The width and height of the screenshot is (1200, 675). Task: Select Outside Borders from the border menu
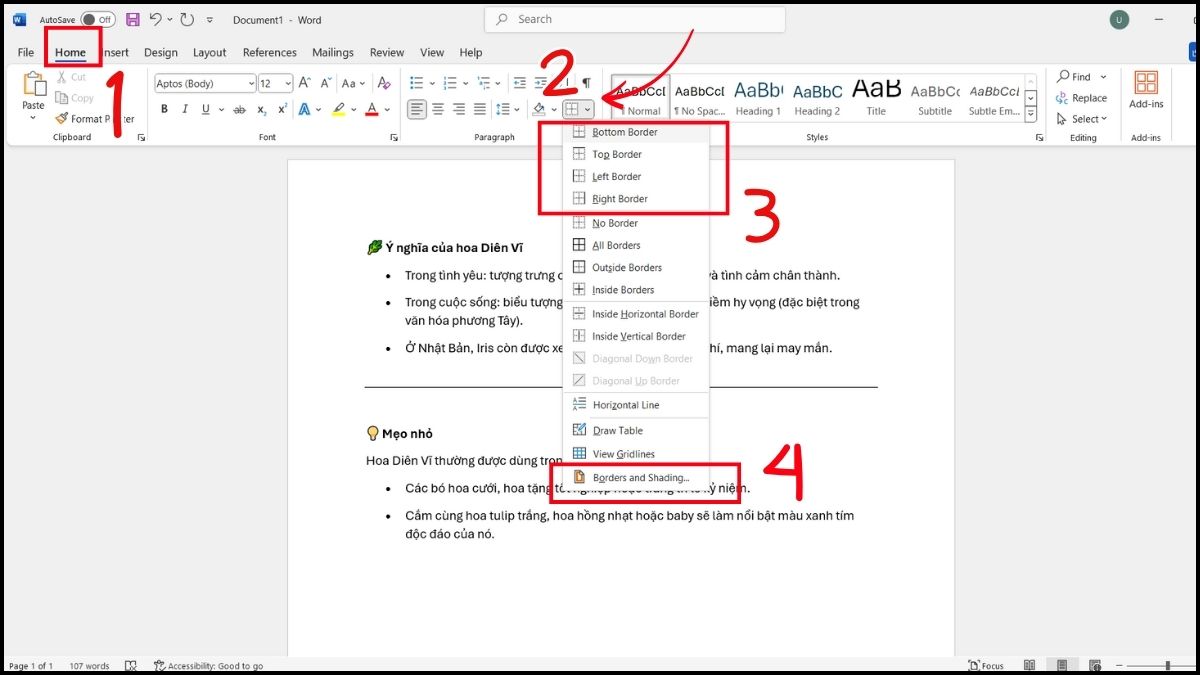[x=626, y=268]
